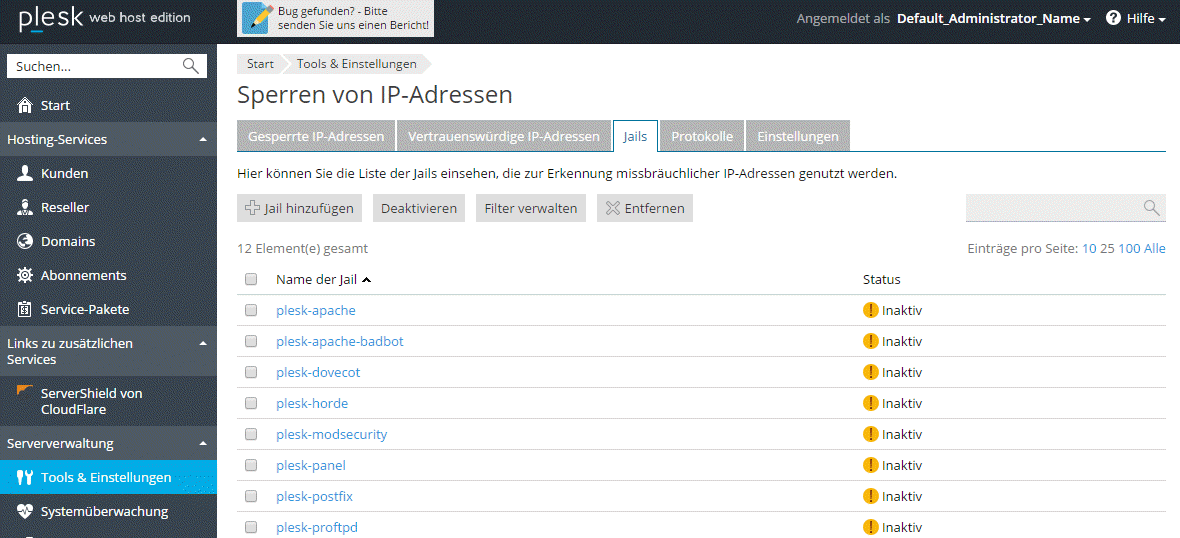
Task: Show Alle entries per page
Action: 1155,248
